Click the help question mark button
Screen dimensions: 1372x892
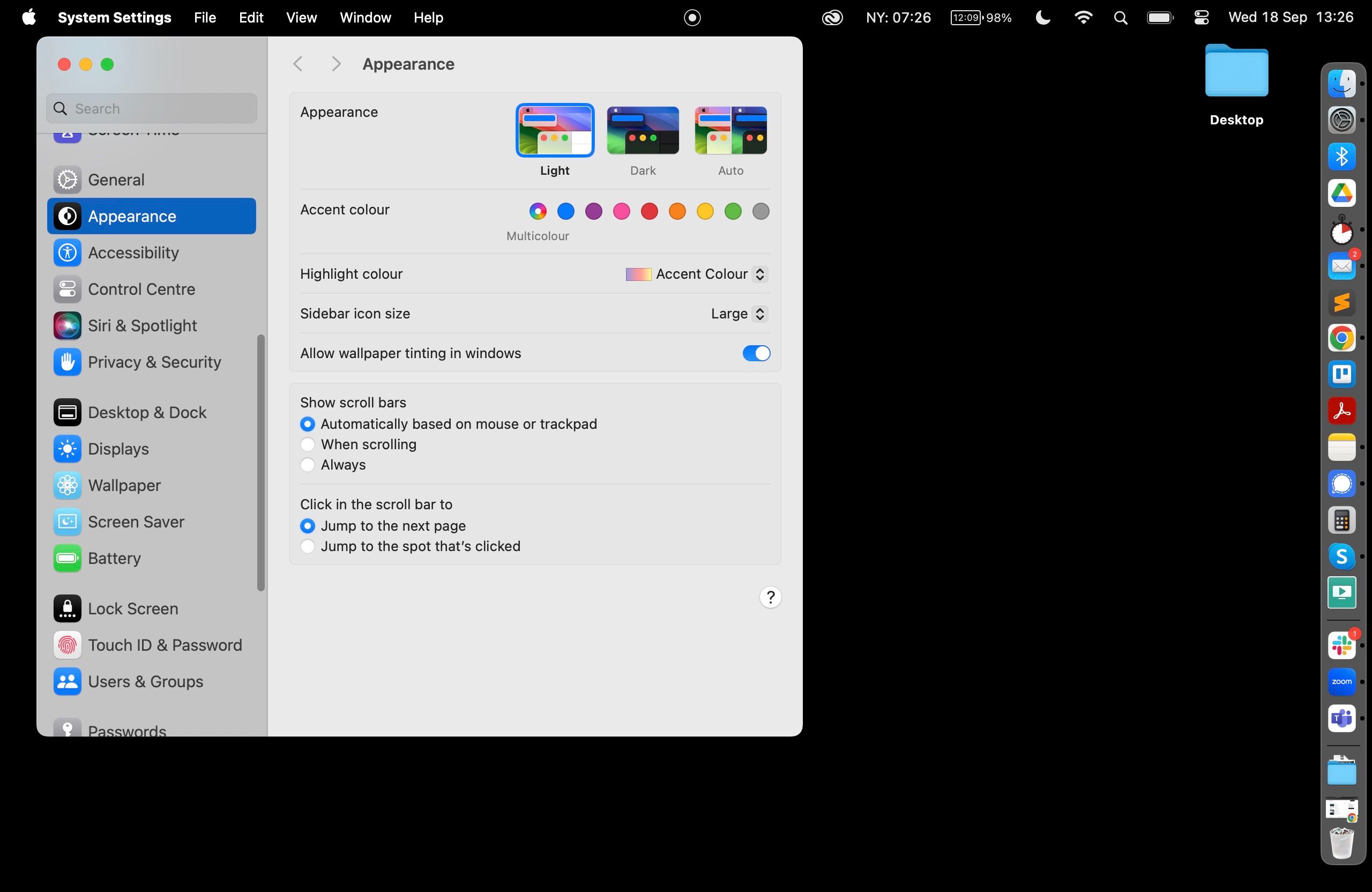tap(770, 597)
